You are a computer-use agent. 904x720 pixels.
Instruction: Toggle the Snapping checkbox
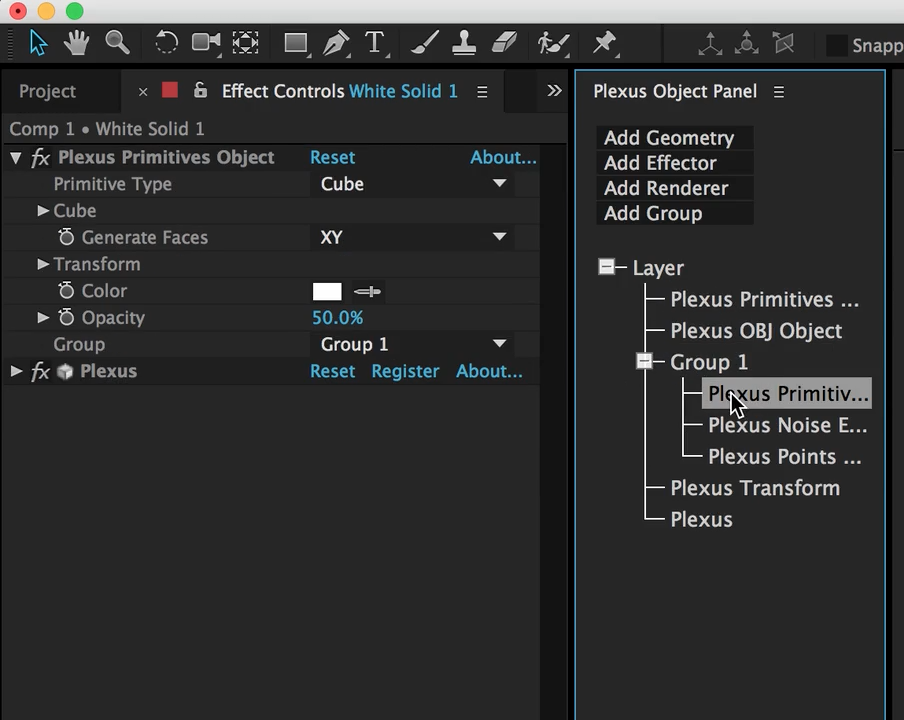[x=837, y=45]
